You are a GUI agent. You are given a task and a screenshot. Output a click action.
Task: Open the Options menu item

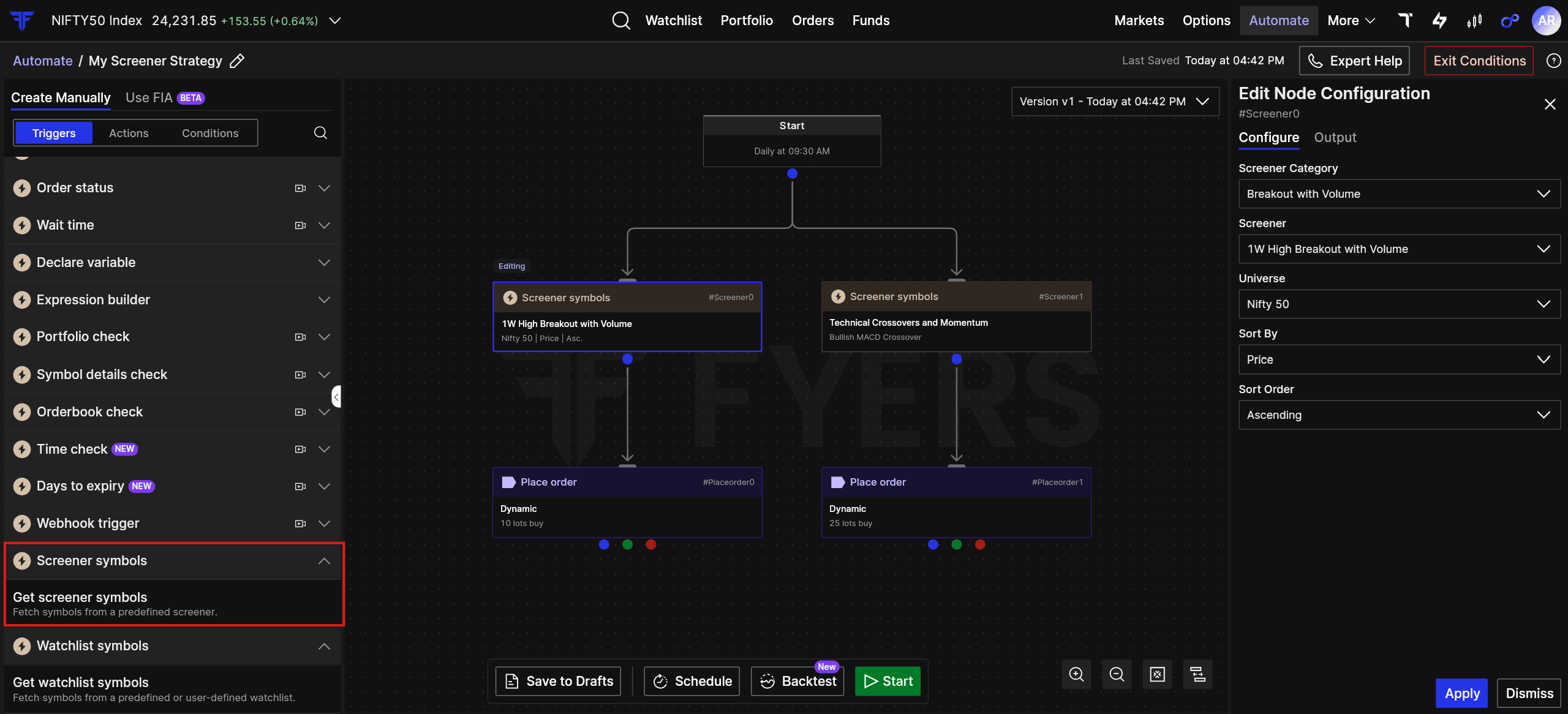point(1206,21)
